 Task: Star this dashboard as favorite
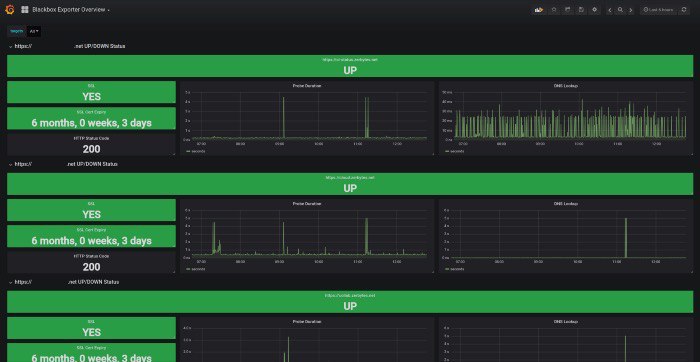(x=554, y=9)
